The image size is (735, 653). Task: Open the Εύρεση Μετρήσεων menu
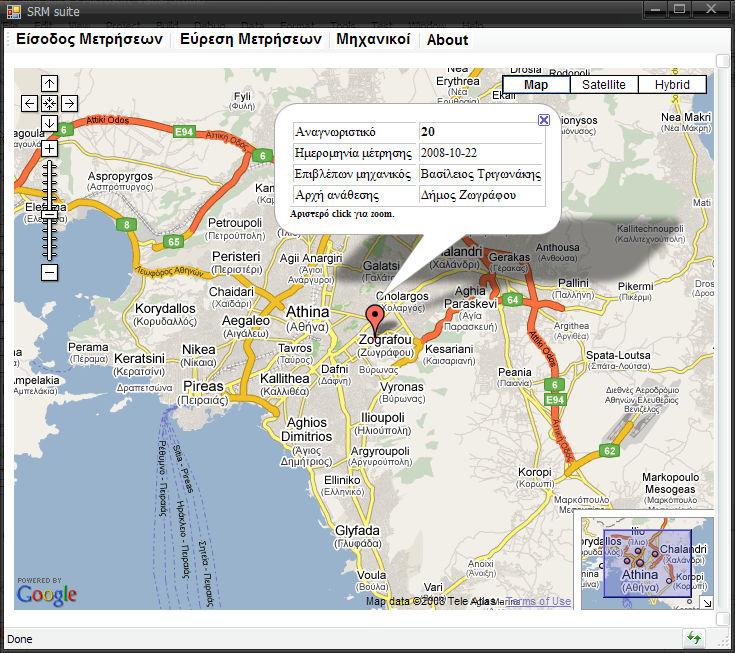click(x=251, y=39)
